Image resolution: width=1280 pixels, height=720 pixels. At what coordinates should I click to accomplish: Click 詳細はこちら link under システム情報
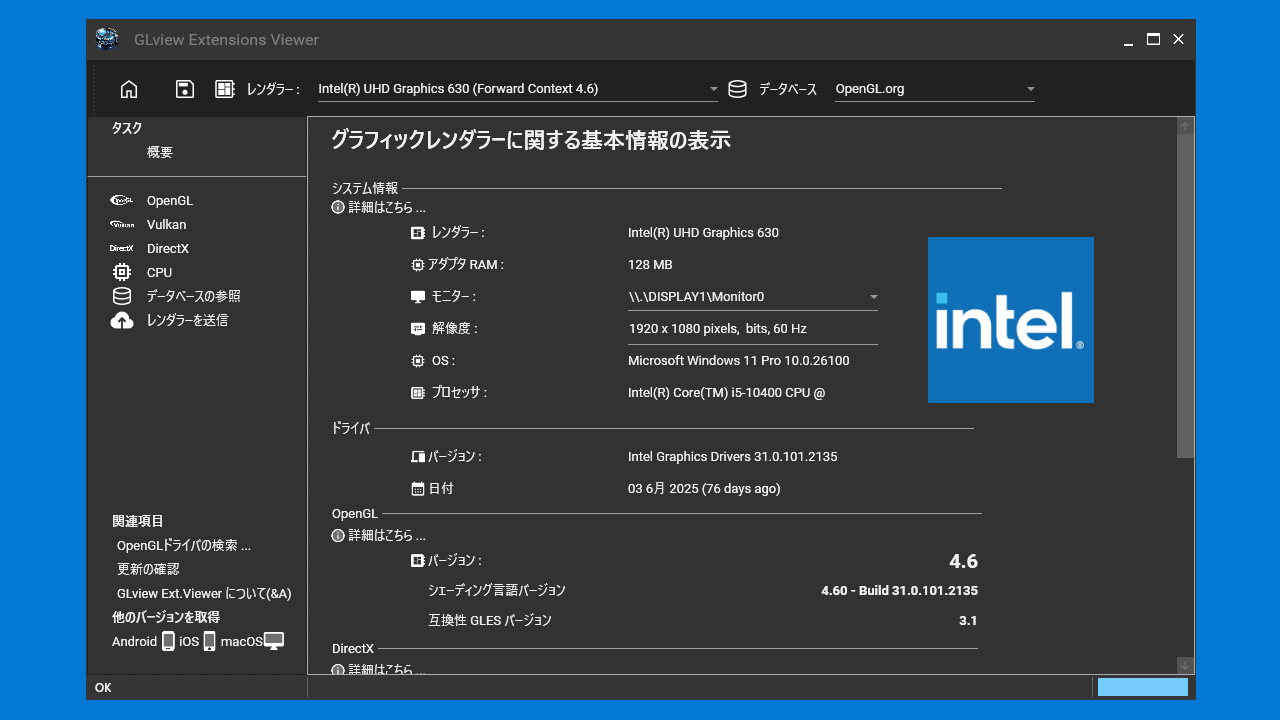(x=387, y=207)
